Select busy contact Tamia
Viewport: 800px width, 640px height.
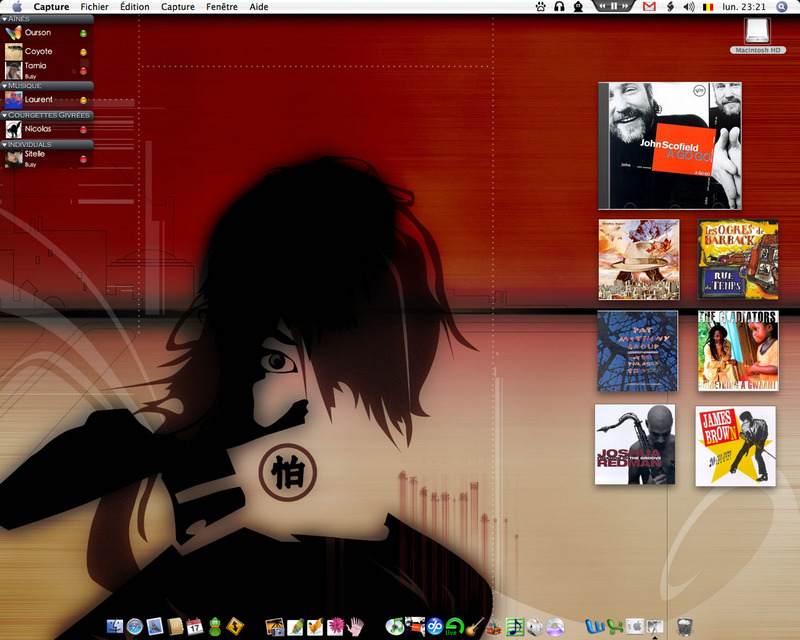tap(46, 70)
